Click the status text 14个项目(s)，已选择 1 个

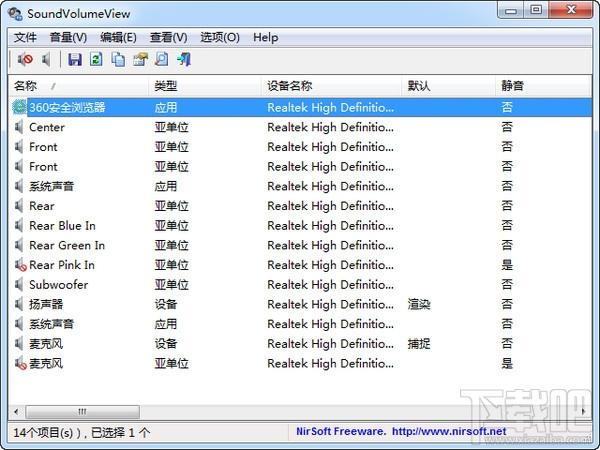[x=82, y=432]
